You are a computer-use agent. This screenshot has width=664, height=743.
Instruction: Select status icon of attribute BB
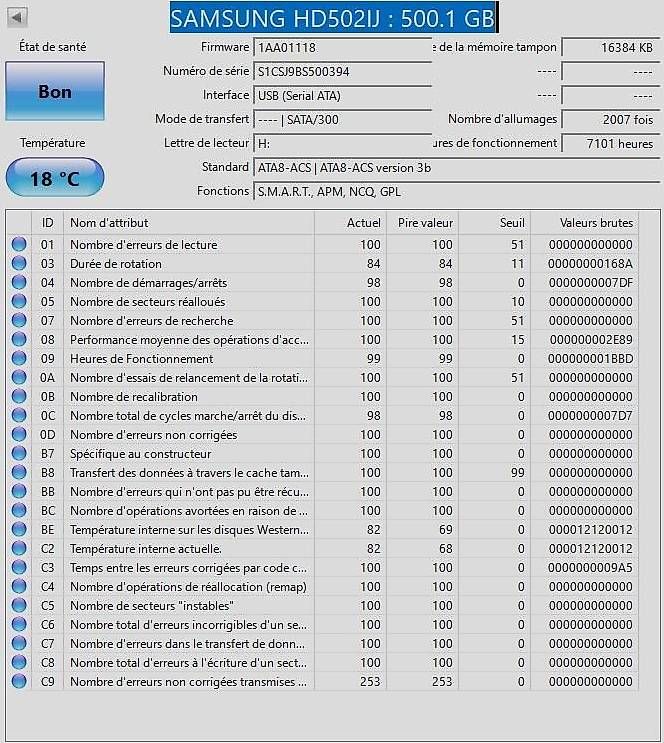(x=19, y=491)
